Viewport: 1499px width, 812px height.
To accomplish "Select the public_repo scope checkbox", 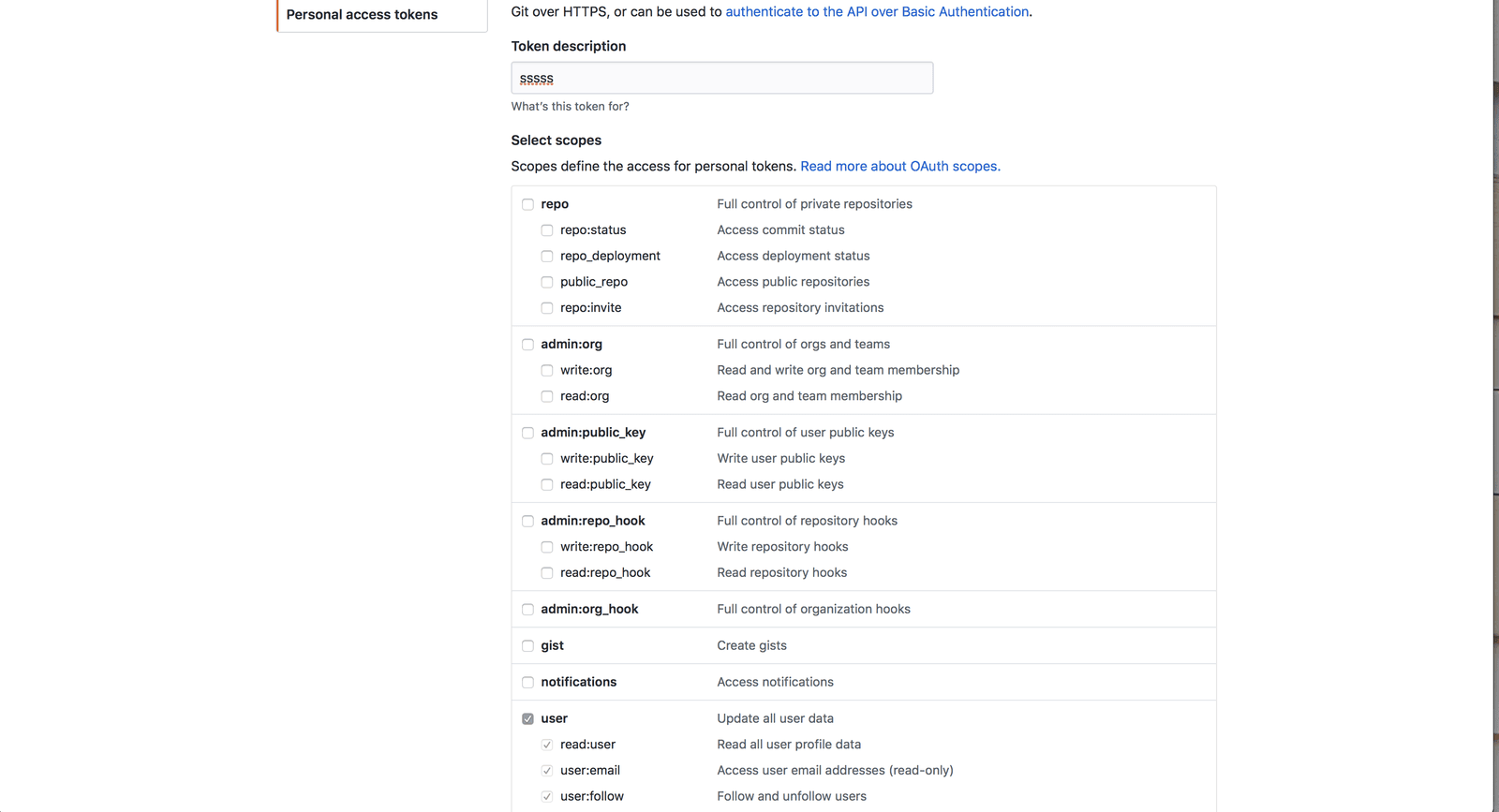I will pos(547,282).
